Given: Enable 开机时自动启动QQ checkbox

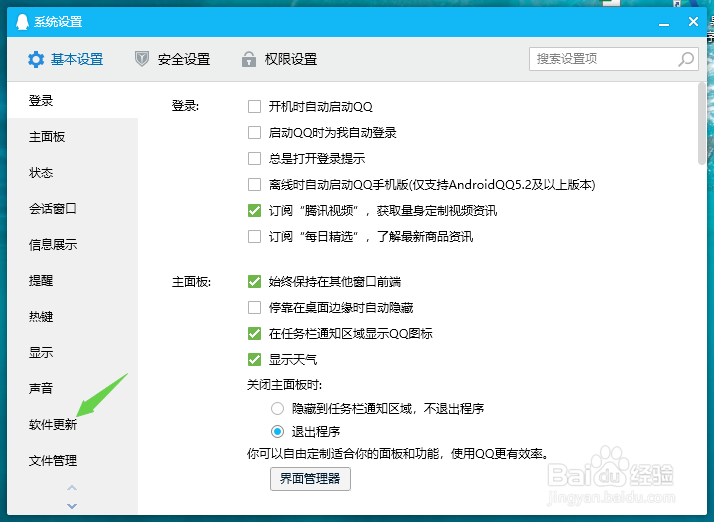Looking at the screenshot, I should 255,107.
